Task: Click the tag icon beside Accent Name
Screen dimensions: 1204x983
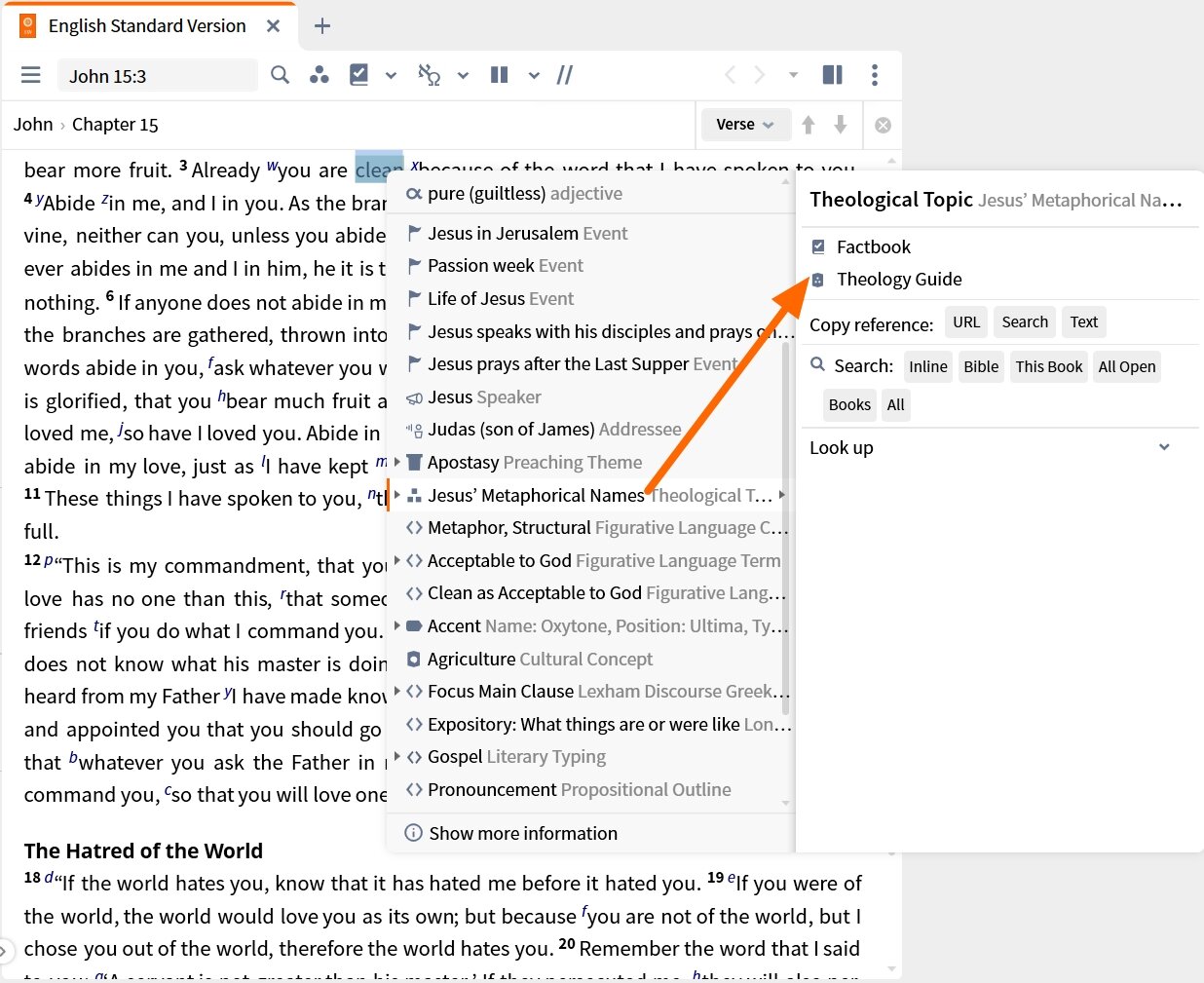Action: 414,626
